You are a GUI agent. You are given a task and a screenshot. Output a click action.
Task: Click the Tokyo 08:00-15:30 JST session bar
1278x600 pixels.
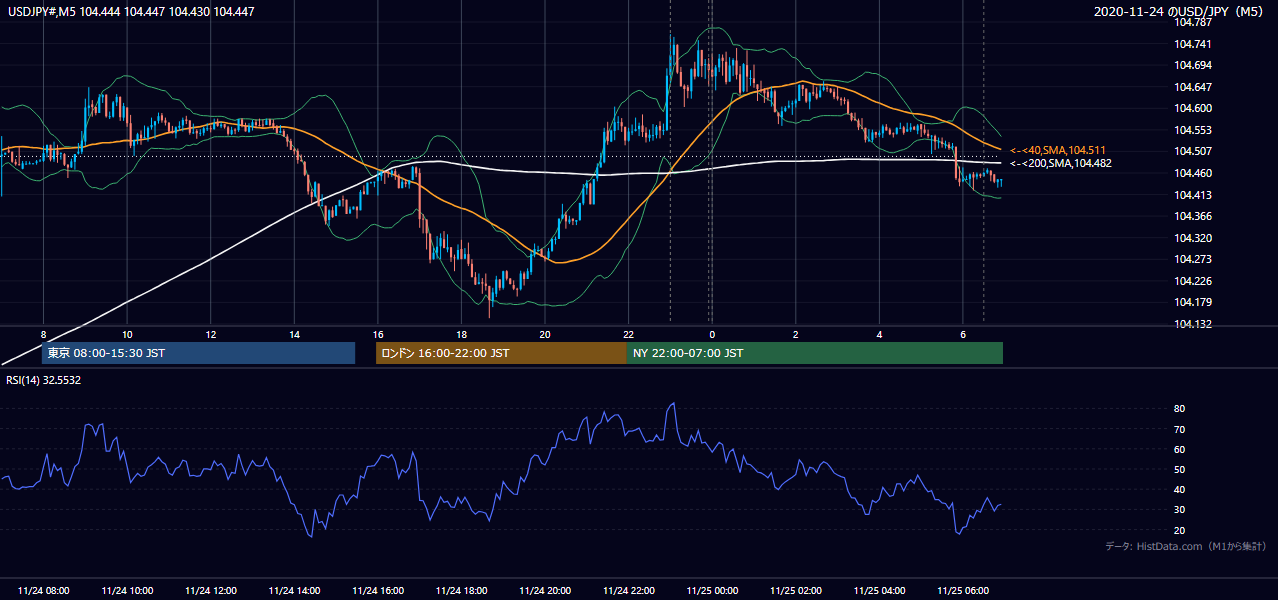[x=199, y=353]
